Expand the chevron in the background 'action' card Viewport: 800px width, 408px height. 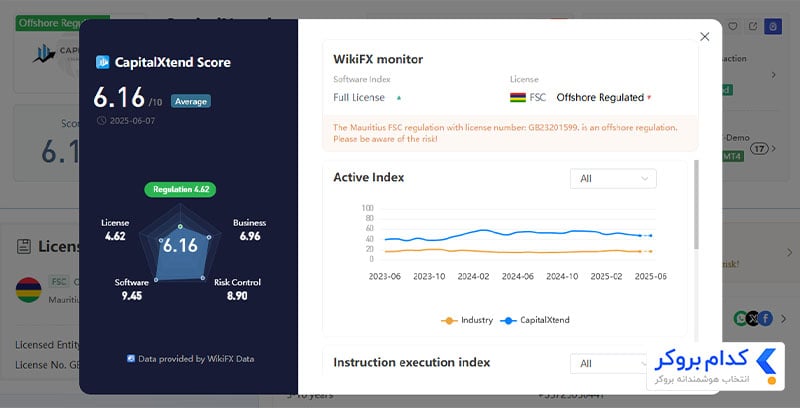click(774, 74)
